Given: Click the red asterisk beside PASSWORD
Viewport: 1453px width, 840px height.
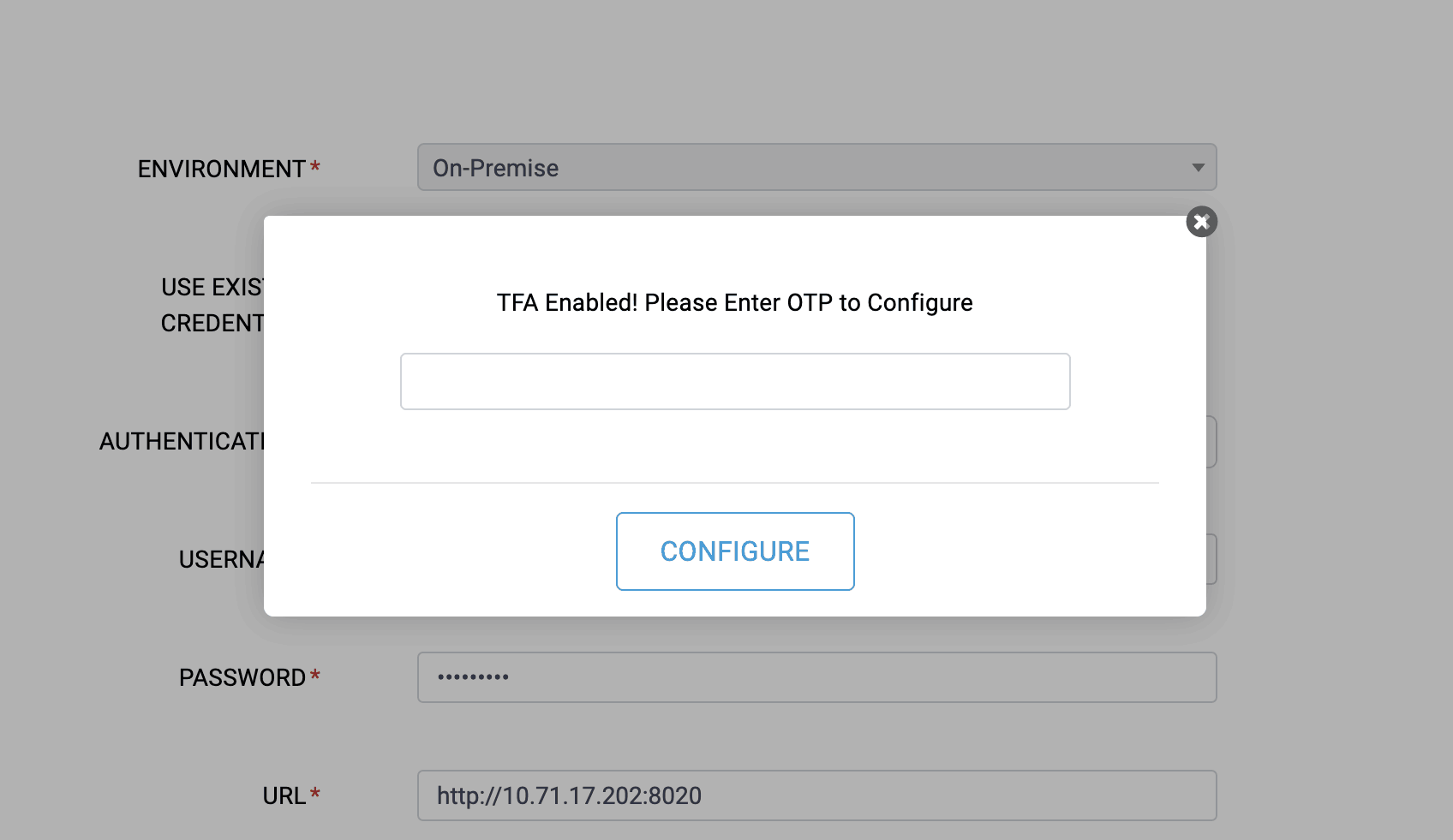Looking at the screenshot, I should point(315,676).
